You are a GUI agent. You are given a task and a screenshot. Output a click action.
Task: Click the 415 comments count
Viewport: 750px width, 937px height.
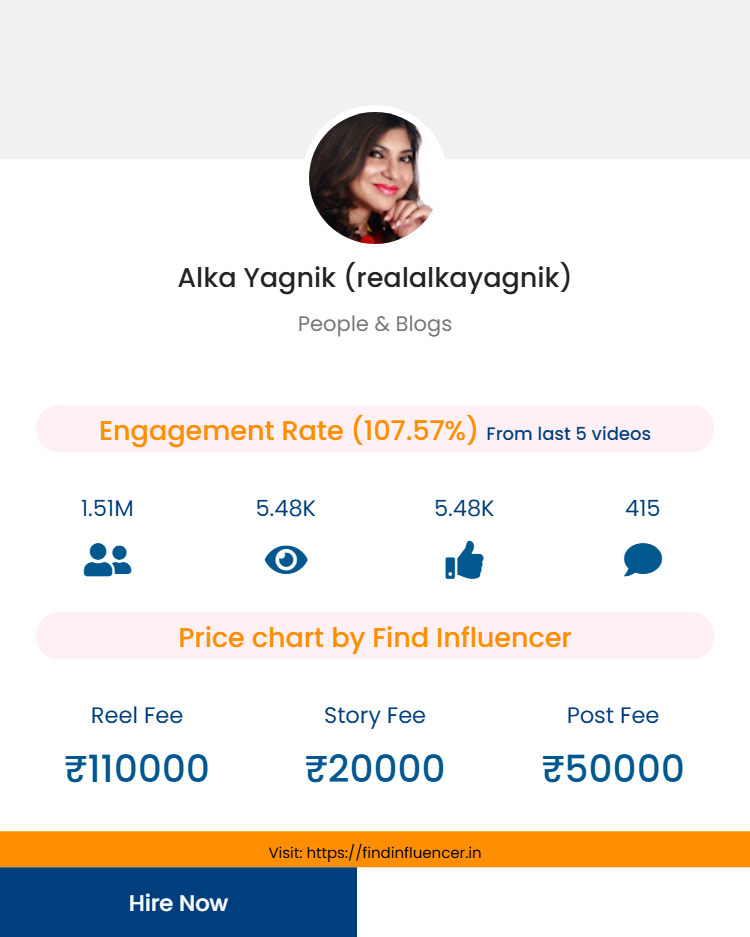pos(642,509)
